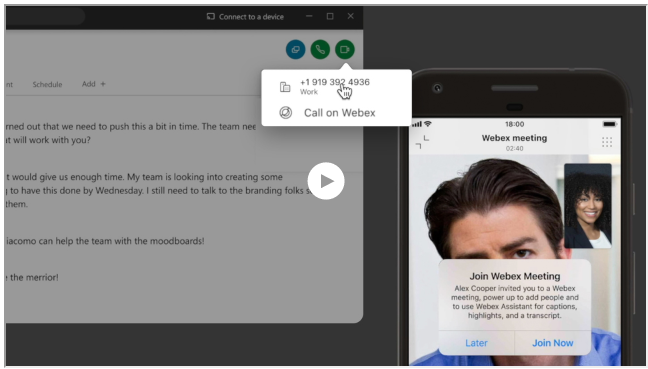Tap the woman's self-view video thumbnail
This screenshot has height=369, width=648.
[x=588, y=206]
